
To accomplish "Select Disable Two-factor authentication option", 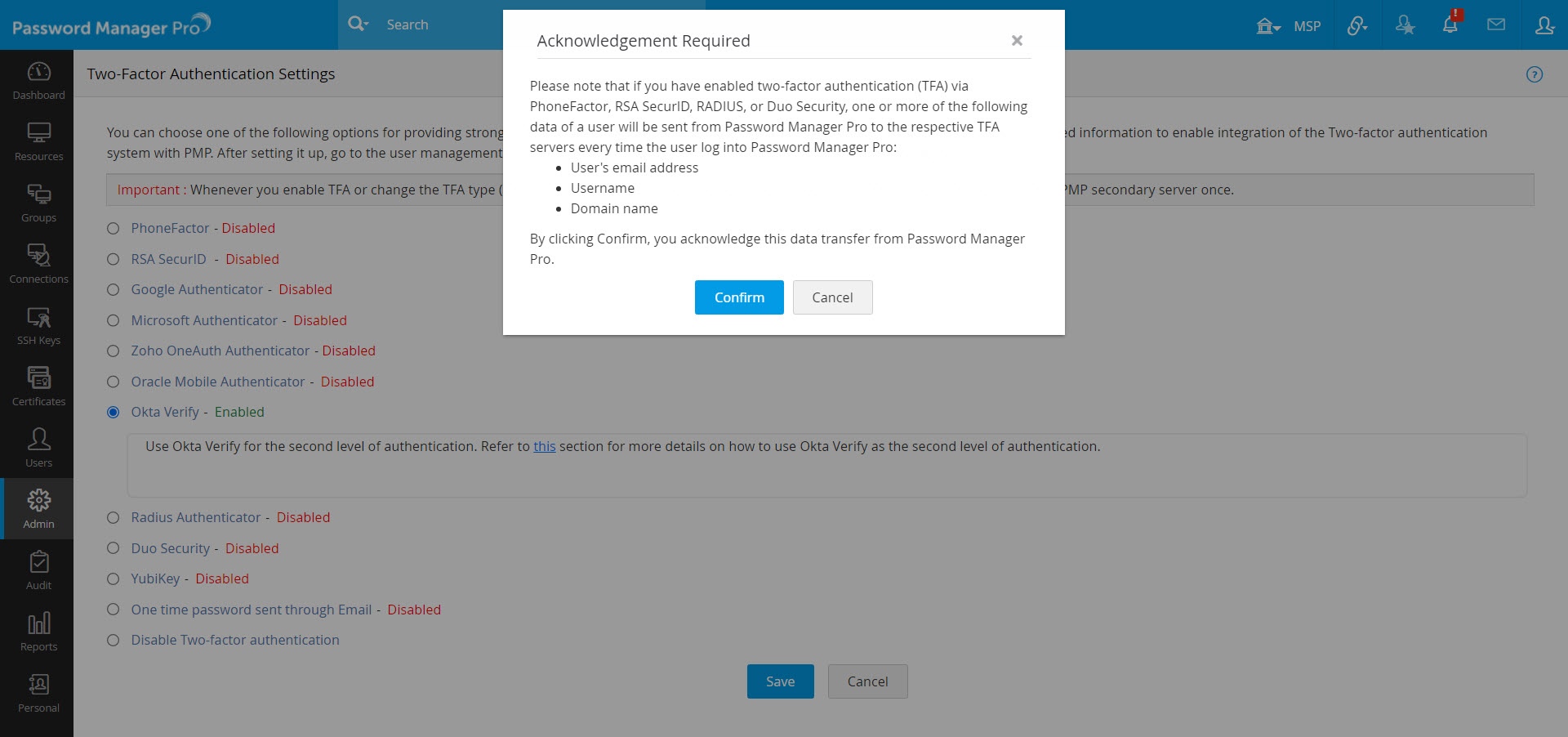I will click(114, 640).
